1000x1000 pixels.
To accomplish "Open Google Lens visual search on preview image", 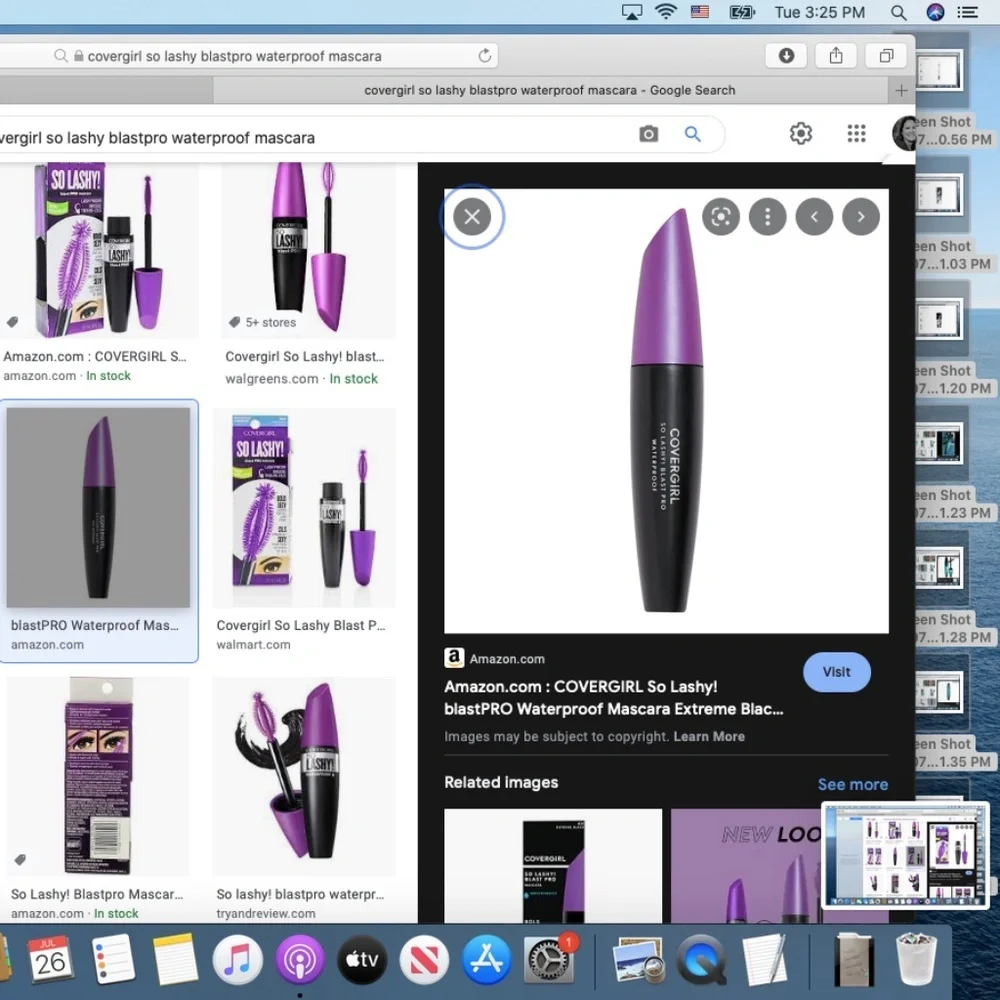I will (x=721, y=217).
